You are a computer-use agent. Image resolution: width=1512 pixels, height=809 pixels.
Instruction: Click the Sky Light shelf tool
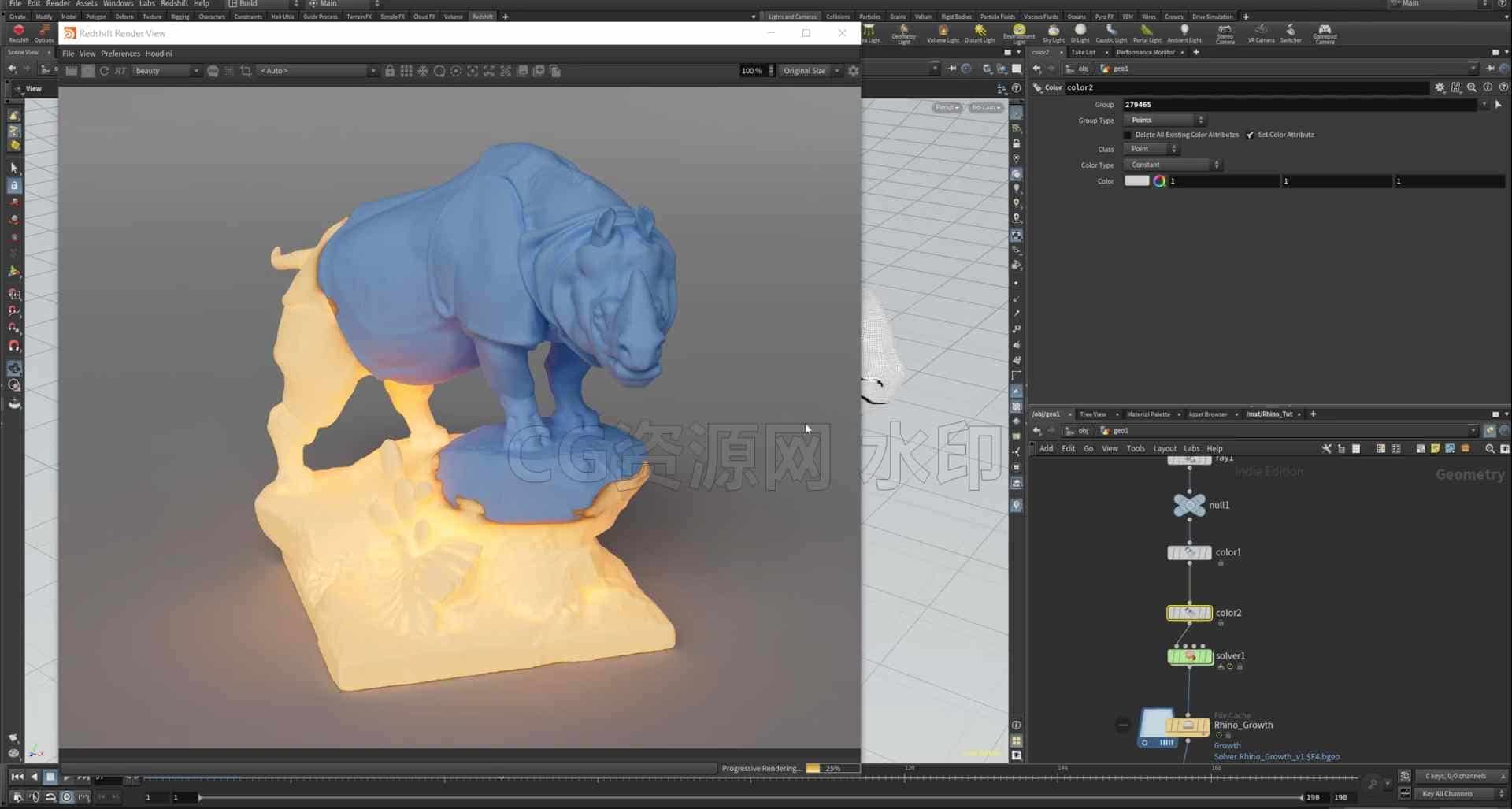(1053, 33)
